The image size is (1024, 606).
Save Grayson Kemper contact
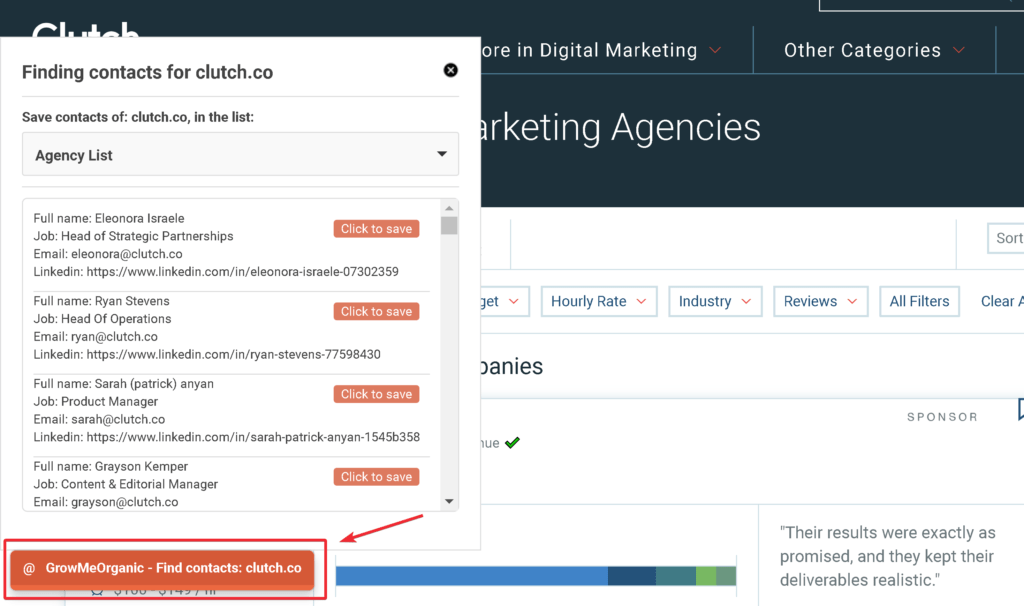point(376,477)
